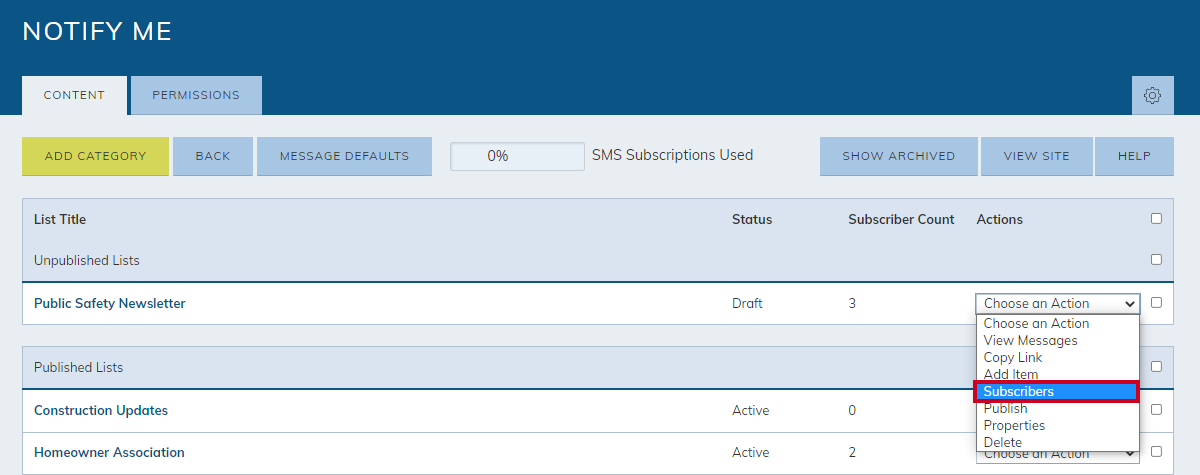
Task: Select Properties from the action list
Action: click(1058, 425)
